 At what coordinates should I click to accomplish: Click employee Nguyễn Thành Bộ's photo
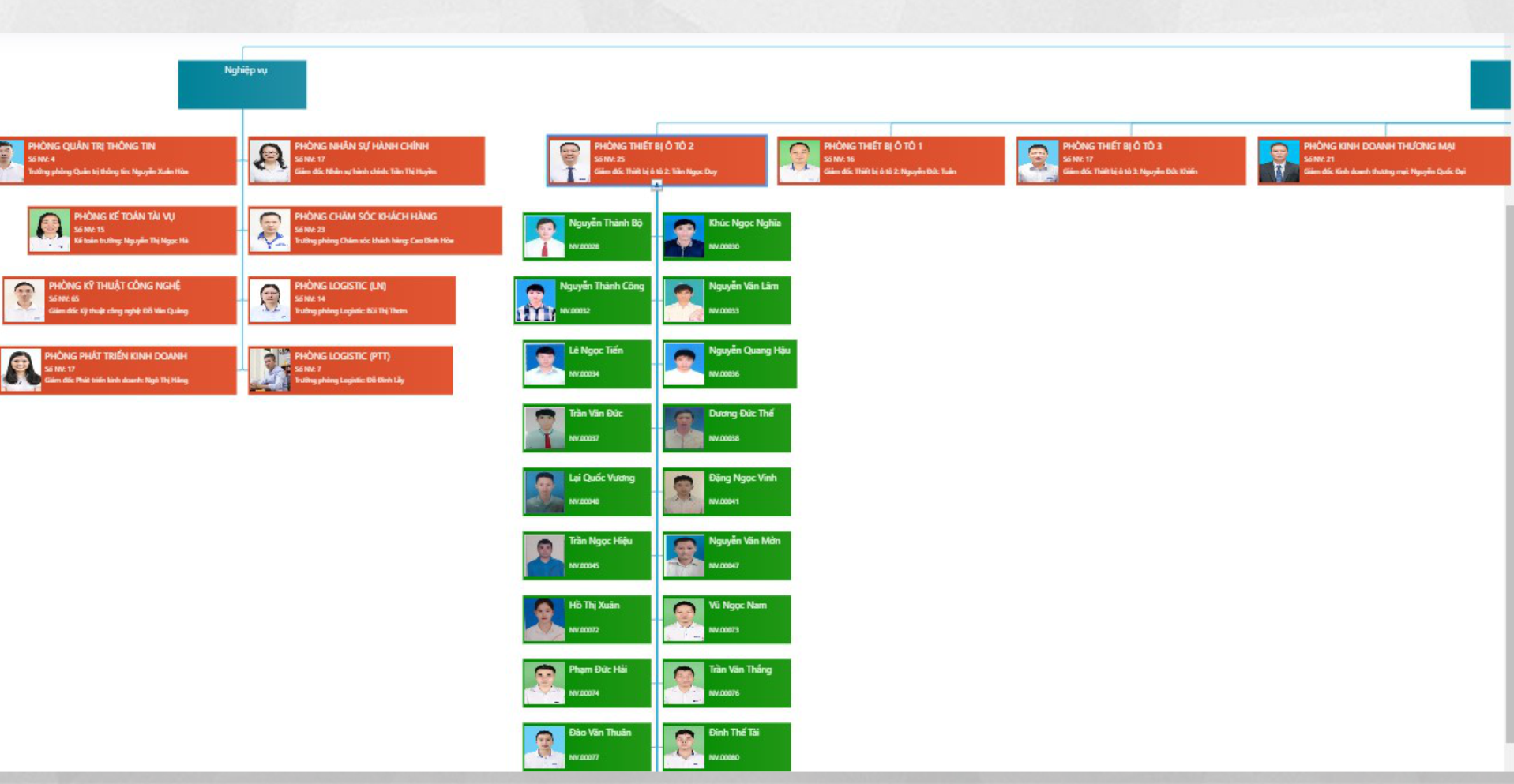pos(544,236)
